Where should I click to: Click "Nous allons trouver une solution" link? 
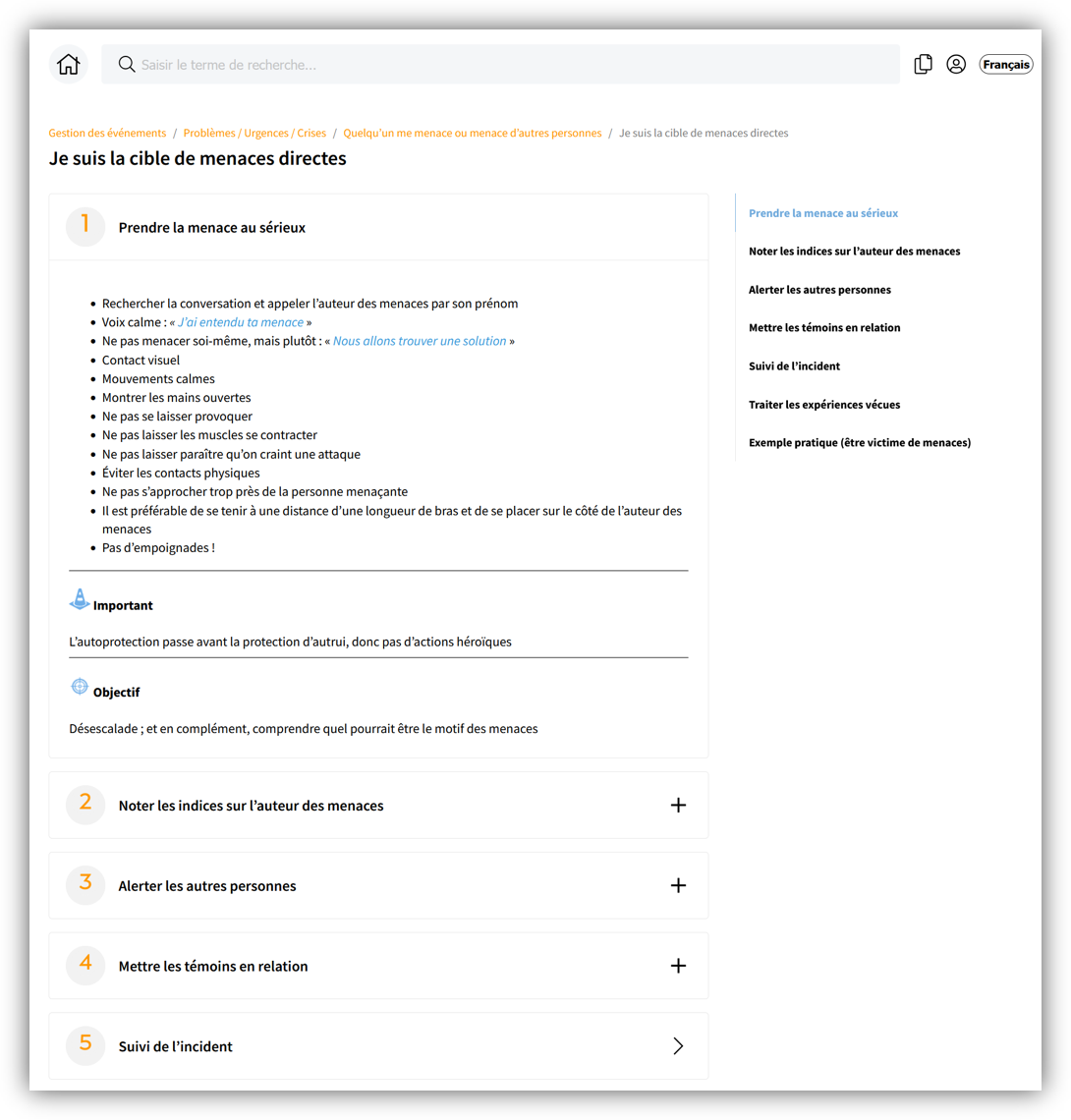[x=420, y=341]
